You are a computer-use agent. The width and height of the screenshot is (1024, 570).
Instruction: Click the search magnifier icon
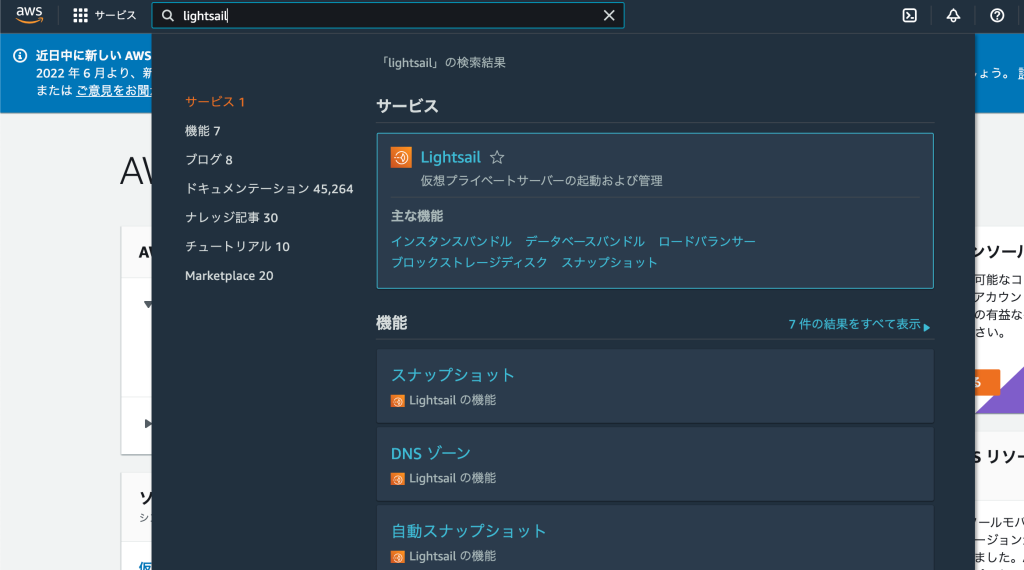(168, 16)
